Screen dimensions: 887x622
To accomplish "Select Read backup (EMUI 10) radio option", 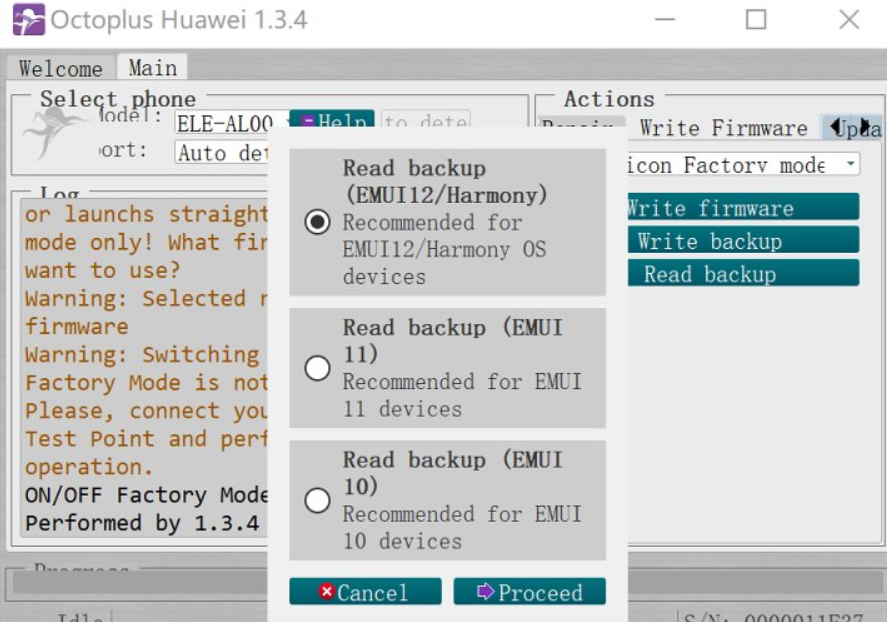I will pyautogui.click(x=317, y=500).
